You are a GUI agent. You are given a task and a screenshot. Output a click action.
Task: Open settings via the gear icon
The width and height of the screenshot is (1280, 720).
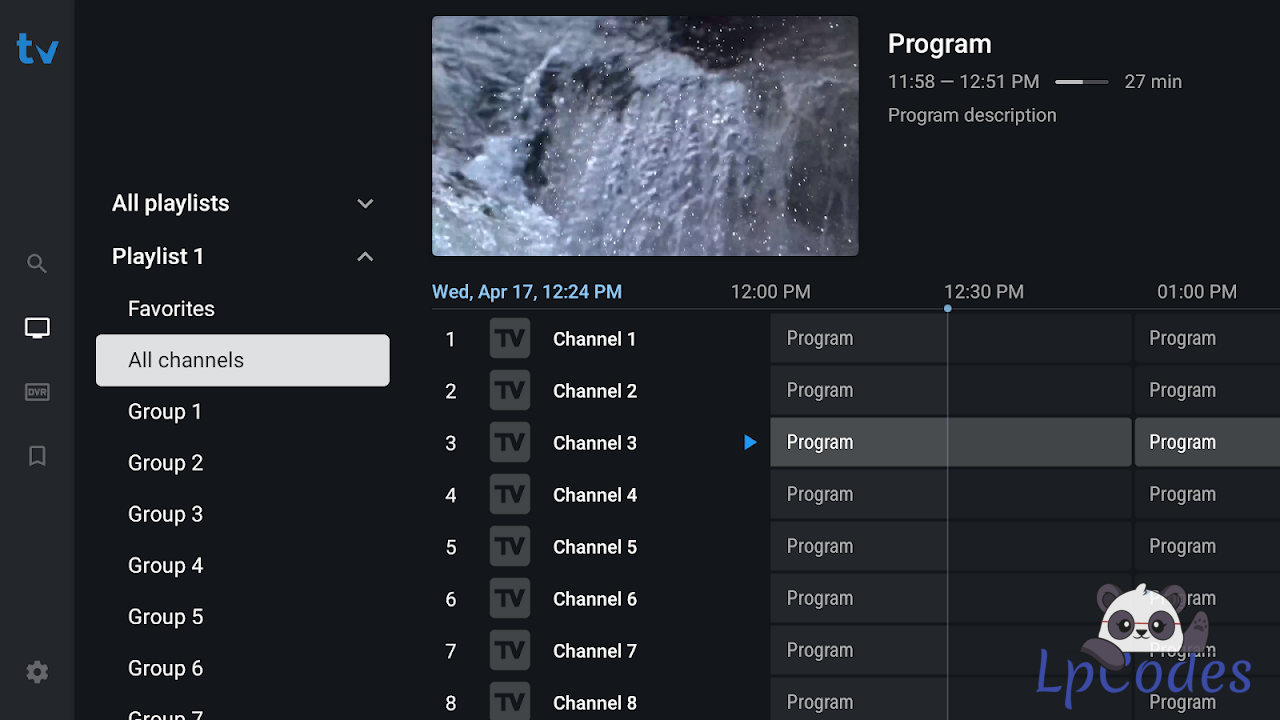[37, 672]
